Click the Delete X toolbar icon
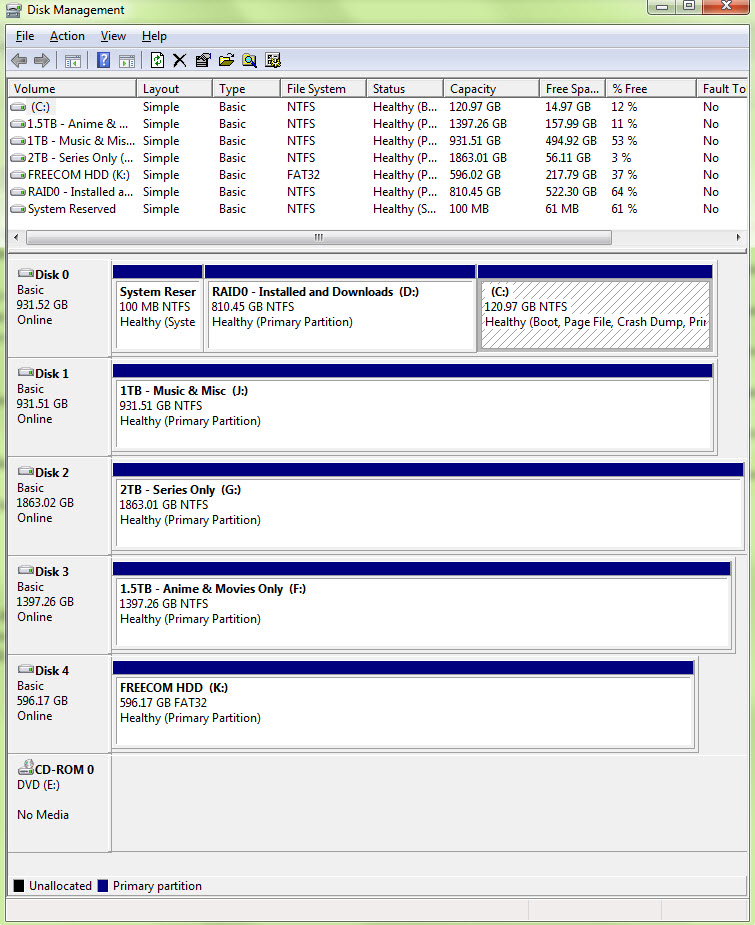This screenshot has width=755, height=925. [x=180, y=60]
